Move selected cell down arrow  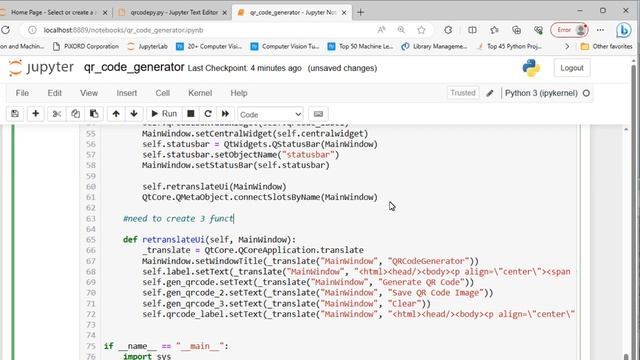tap(134, 114)
